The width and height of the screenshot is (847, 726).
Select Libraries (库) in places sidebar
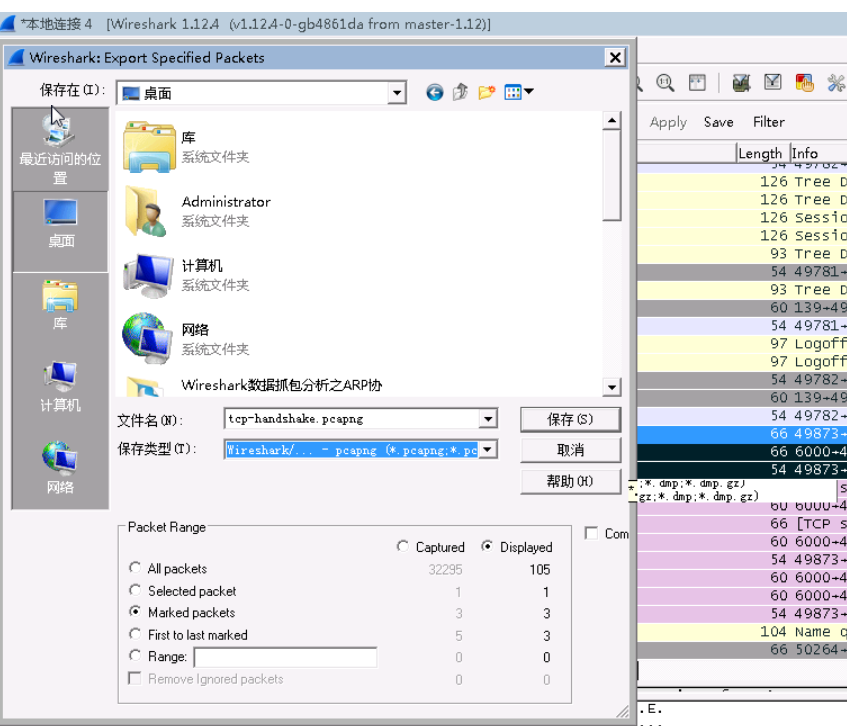pos(60,305)
